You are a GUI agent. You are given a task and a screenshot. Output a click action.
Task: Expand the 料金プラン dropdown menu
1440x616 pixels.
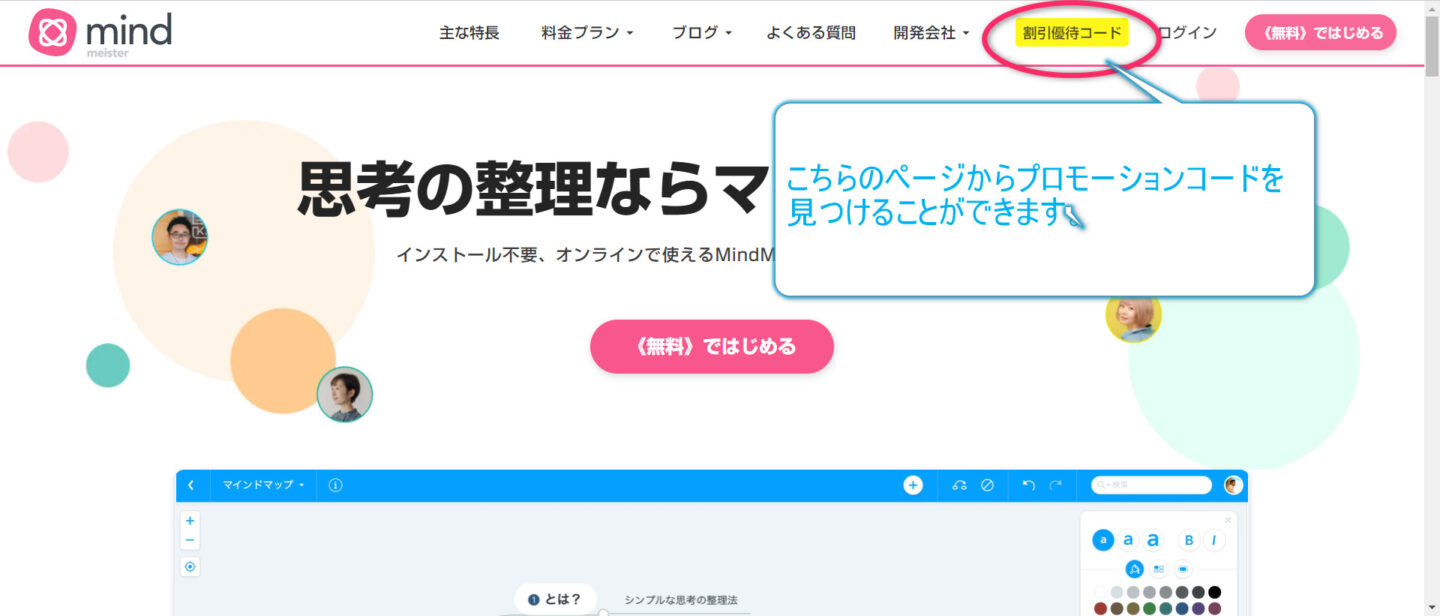pos(588,33)
